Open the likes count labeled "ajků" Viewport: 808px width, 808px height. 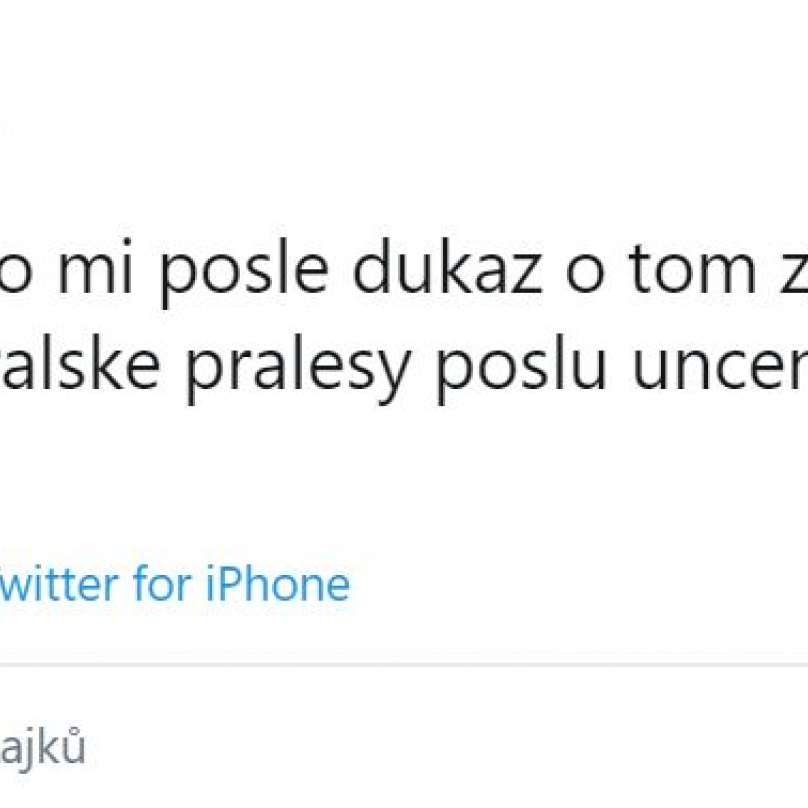coord(42,748)
